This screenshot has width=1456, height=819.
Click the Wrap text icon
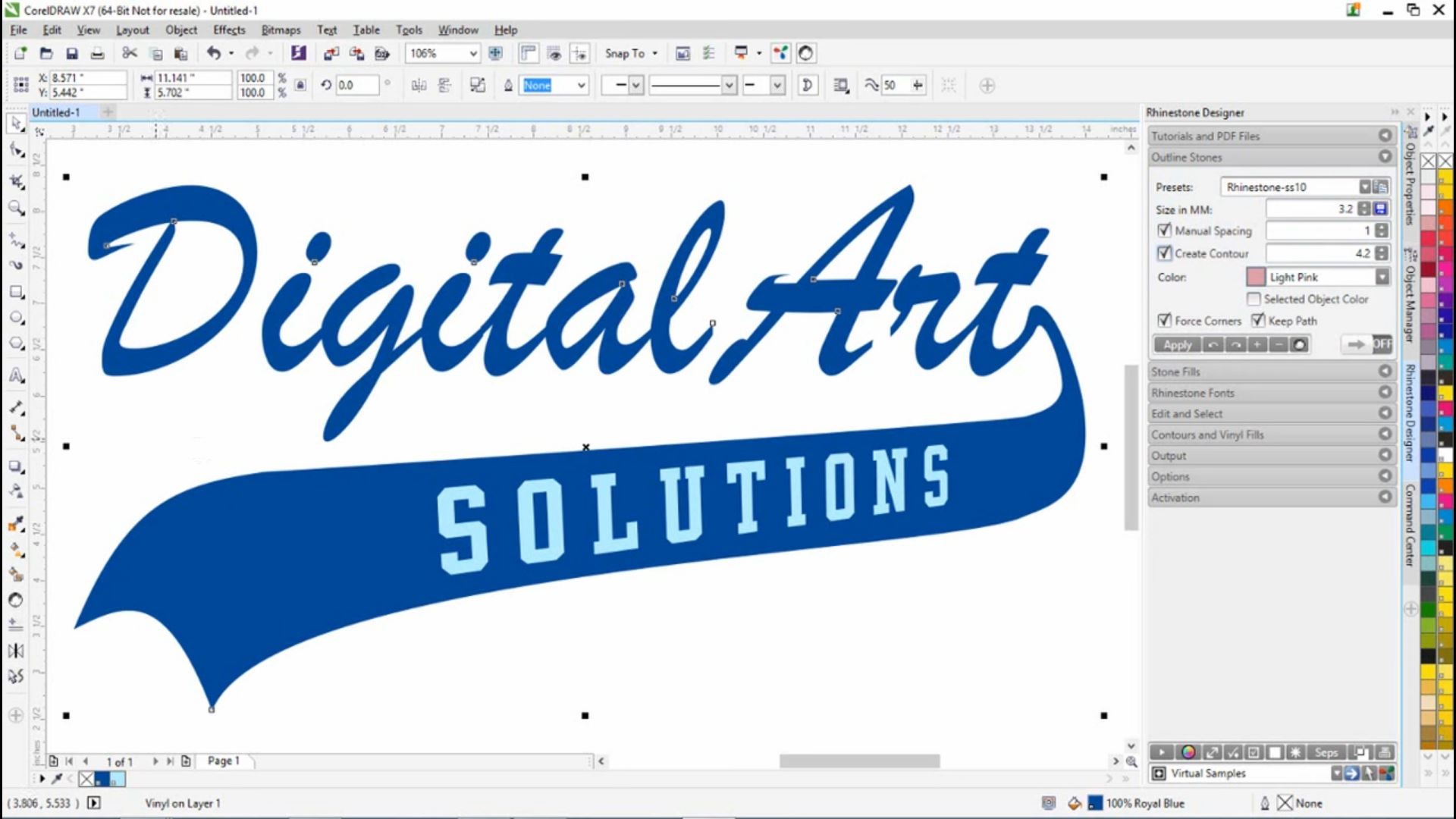click(840, 86)
